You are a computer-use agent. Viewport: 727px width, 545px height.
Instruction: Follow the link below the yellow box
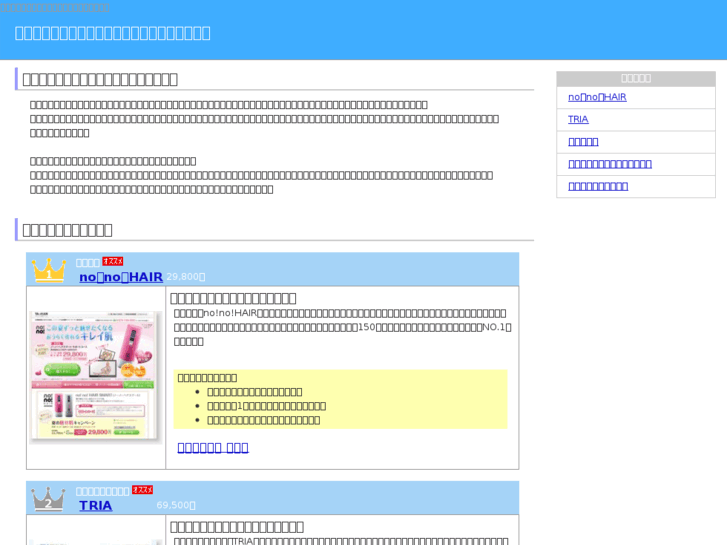(213, 448)
